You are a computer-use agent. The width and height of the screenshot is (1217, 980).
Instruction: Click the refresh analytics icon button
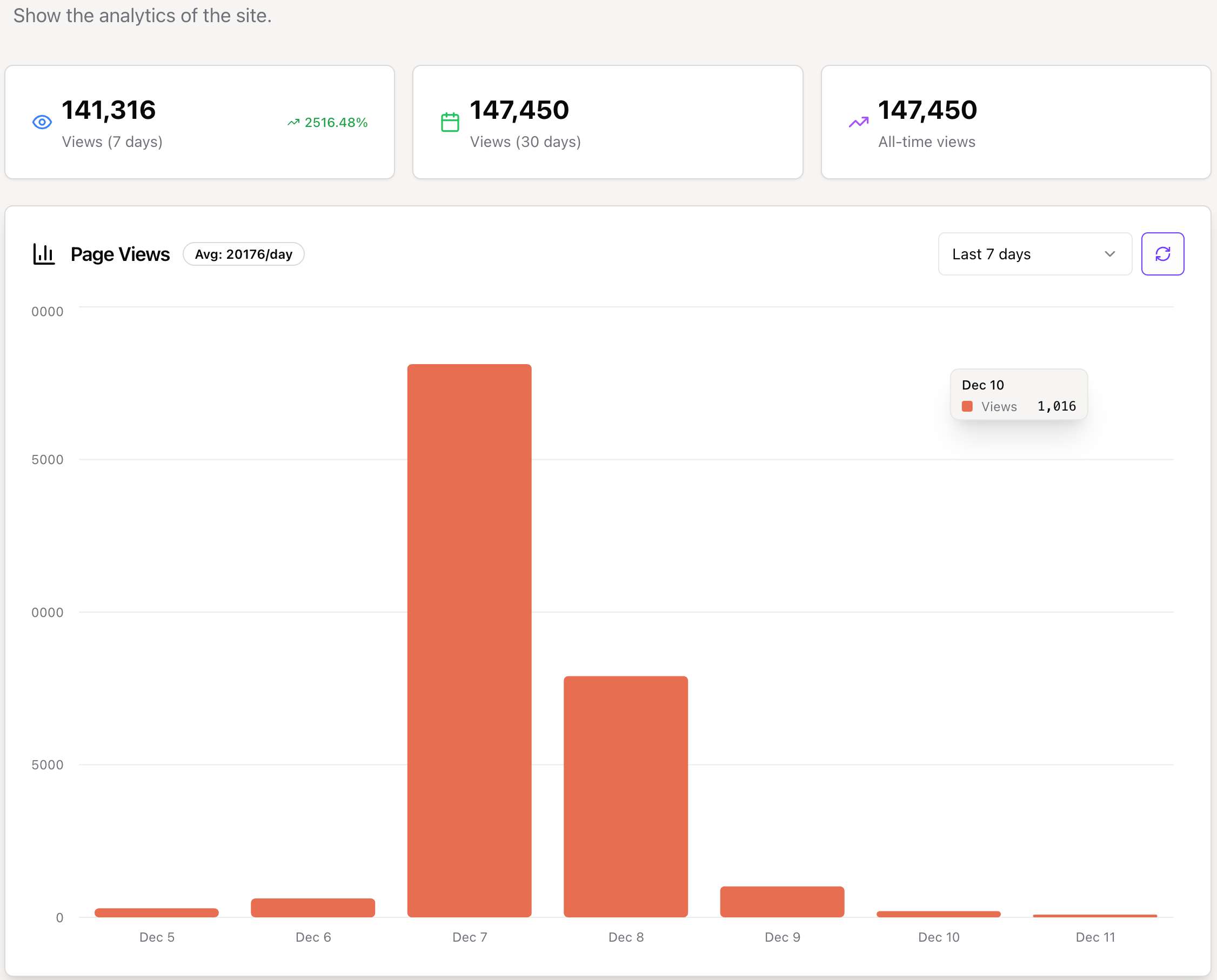(x=1162, y=254)
